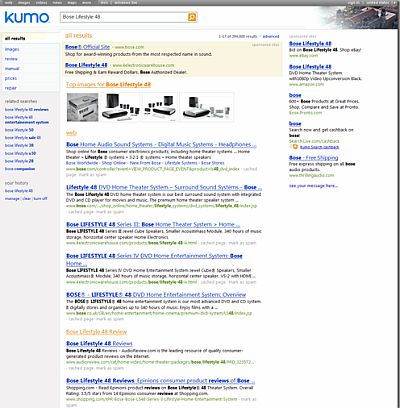The image size is (400, 408).
Task: Open related search 'bose lifestyle 28'
Action: point(19,161)
